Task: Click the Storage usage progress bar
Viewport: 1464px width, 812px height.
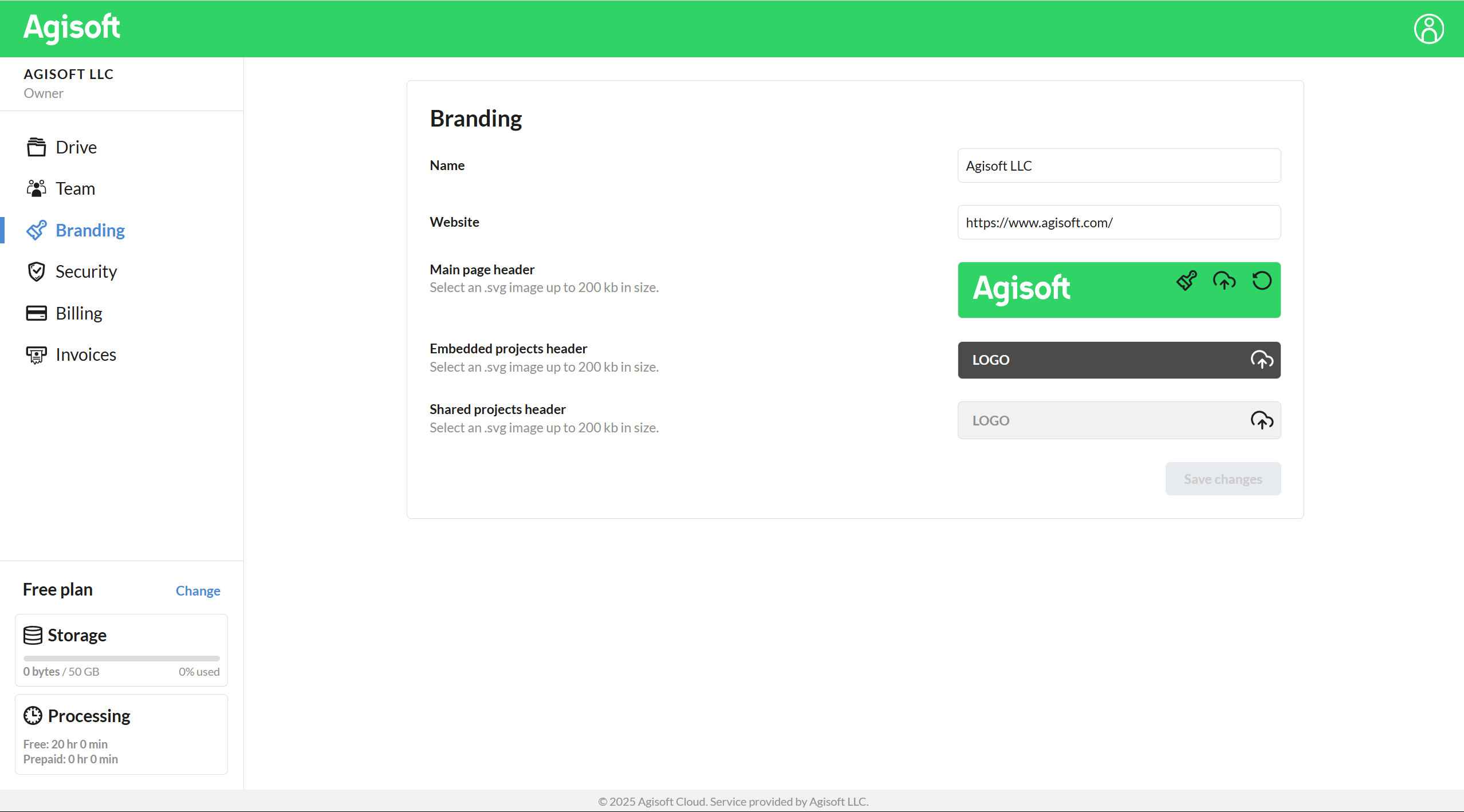Action: coord(121,659)
